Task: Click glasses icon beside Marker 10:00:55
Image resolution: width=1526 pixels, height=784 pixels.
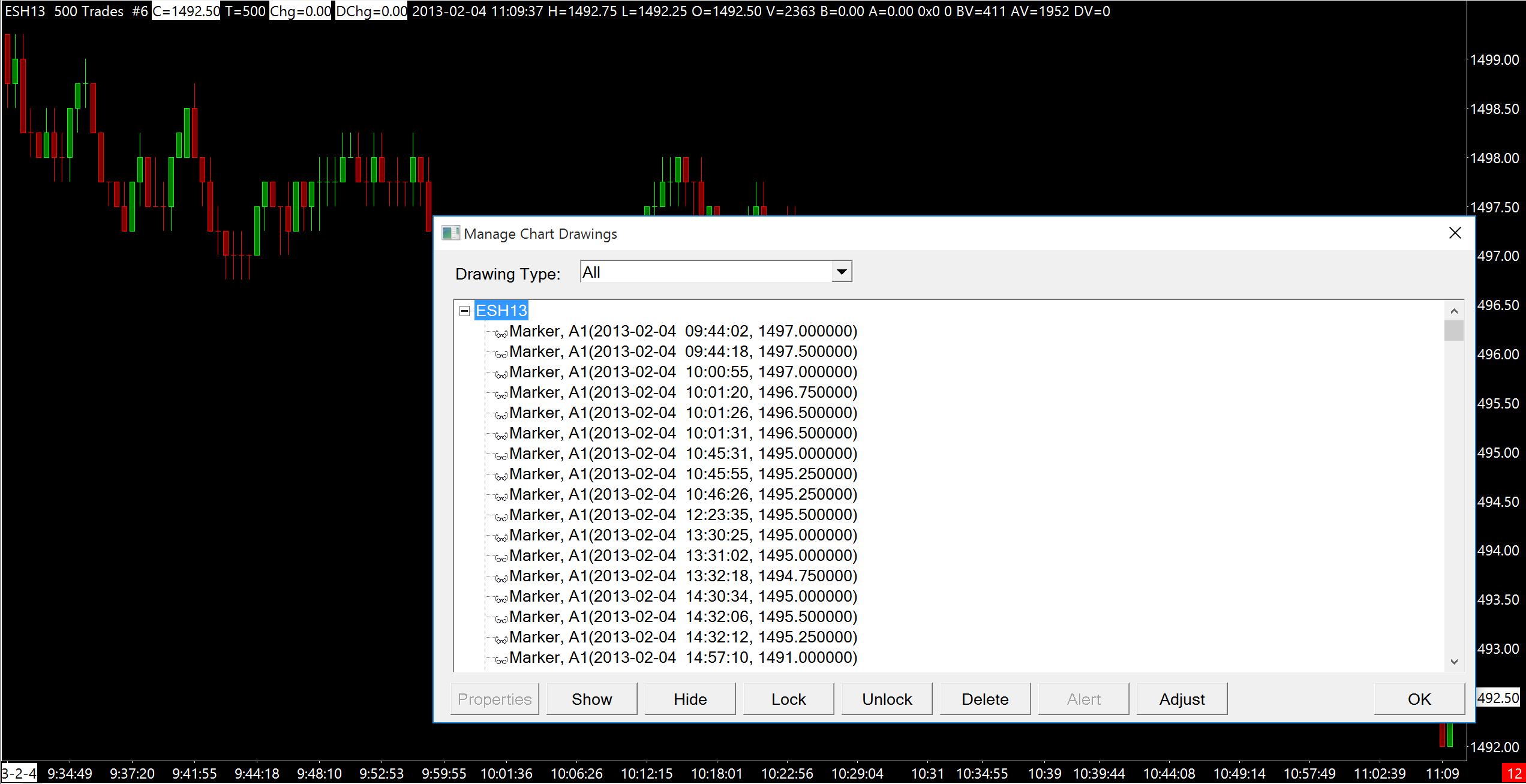Action: 501,374
